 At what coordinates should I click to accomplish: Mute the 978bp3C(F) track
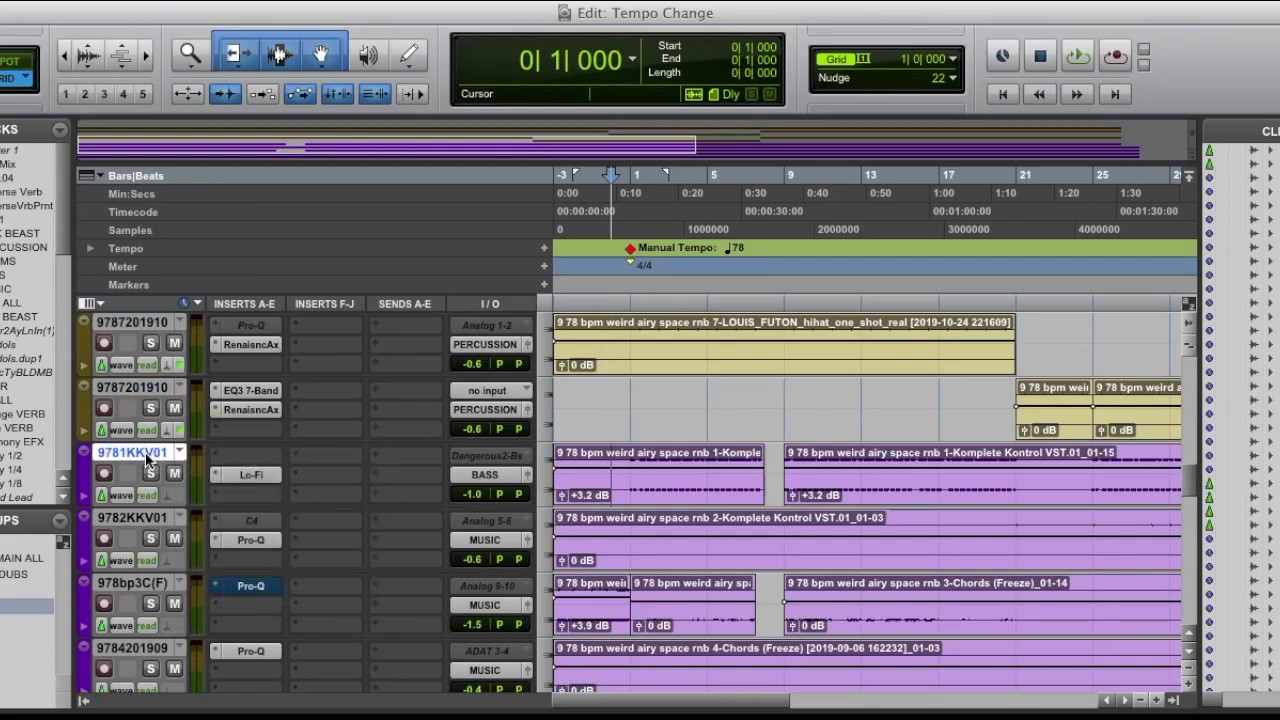pyautogui.click(x=174, y=603)
